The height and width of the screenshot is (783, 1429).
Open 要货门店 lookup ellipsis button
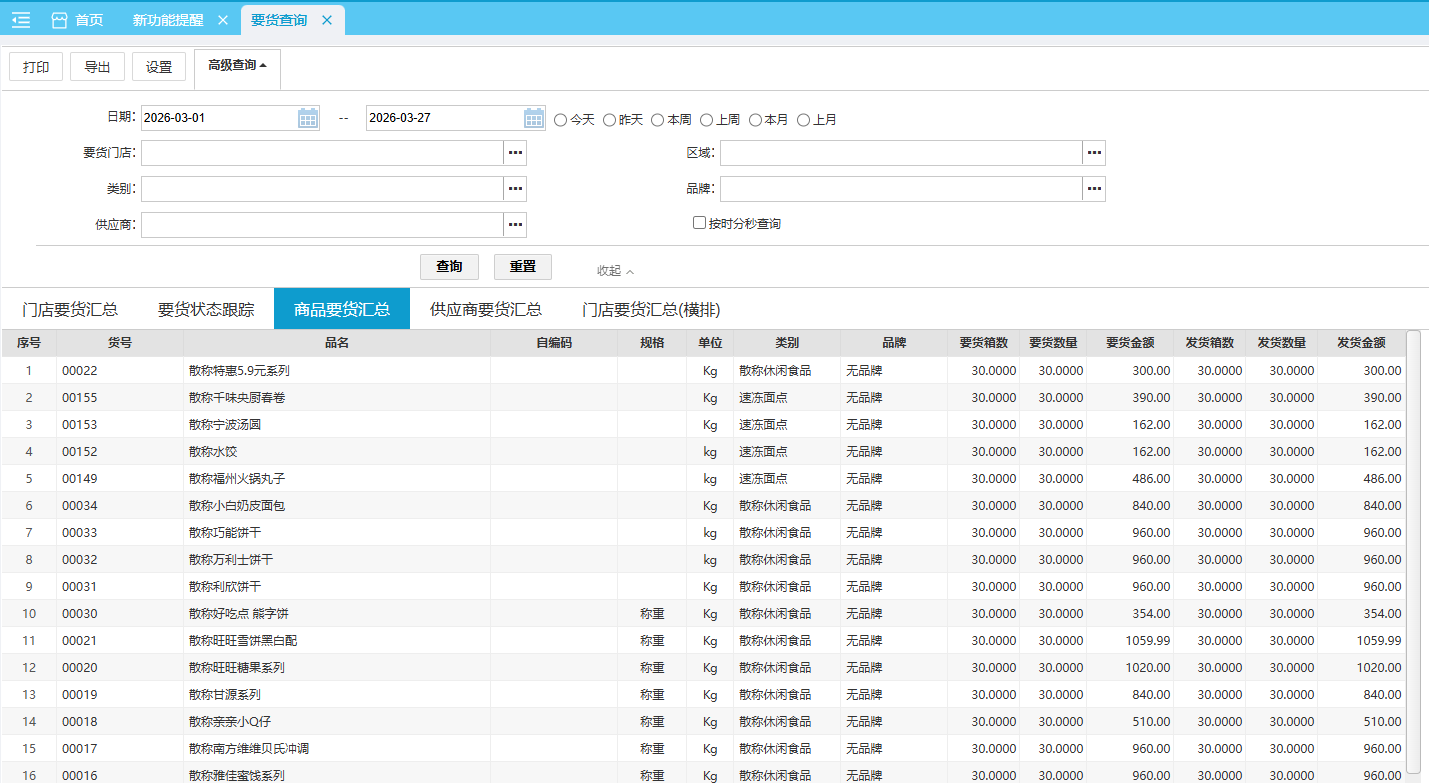[x=515, y=153]
